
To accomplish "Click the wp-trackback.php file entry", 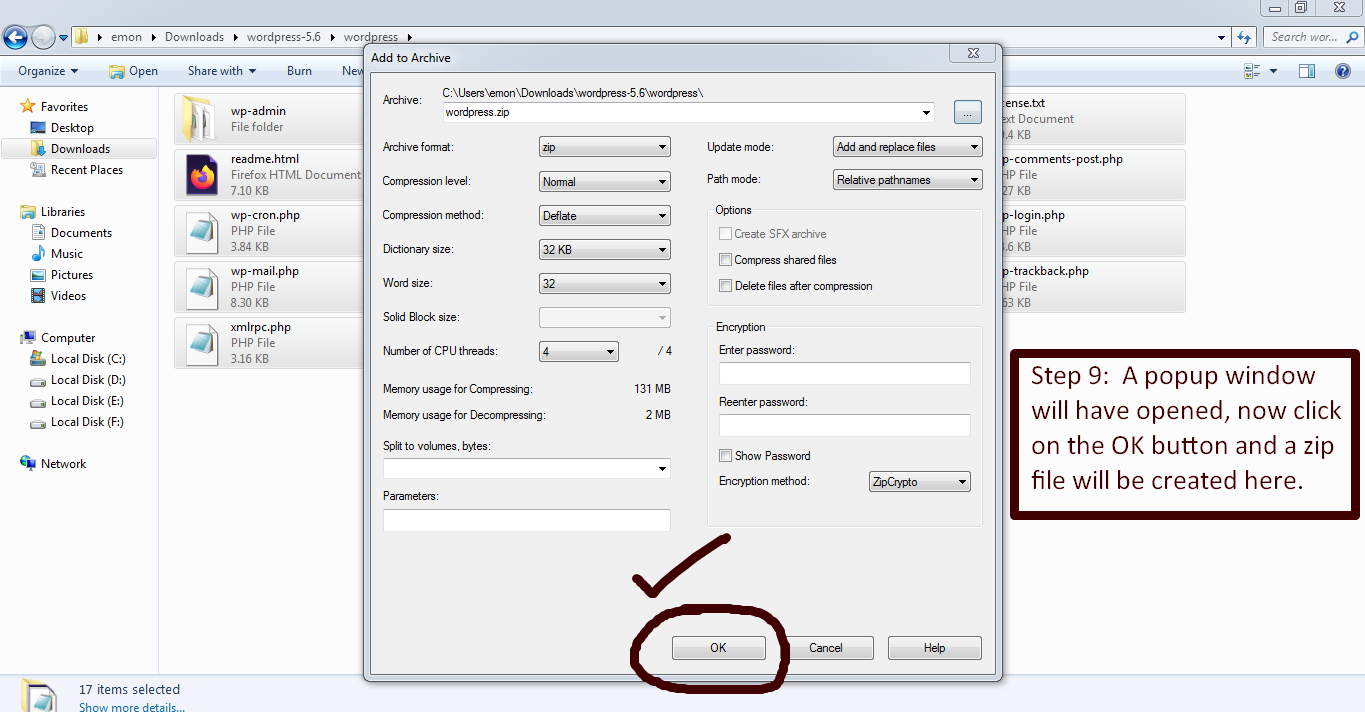I will coord(1093,287).
